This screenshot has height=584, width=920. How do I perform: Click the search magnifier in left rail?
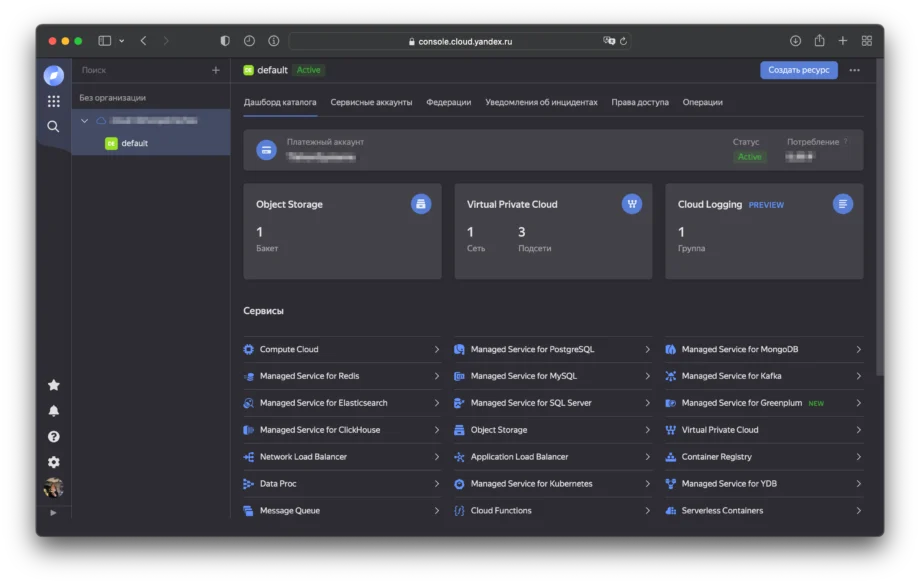click(53, 126)
